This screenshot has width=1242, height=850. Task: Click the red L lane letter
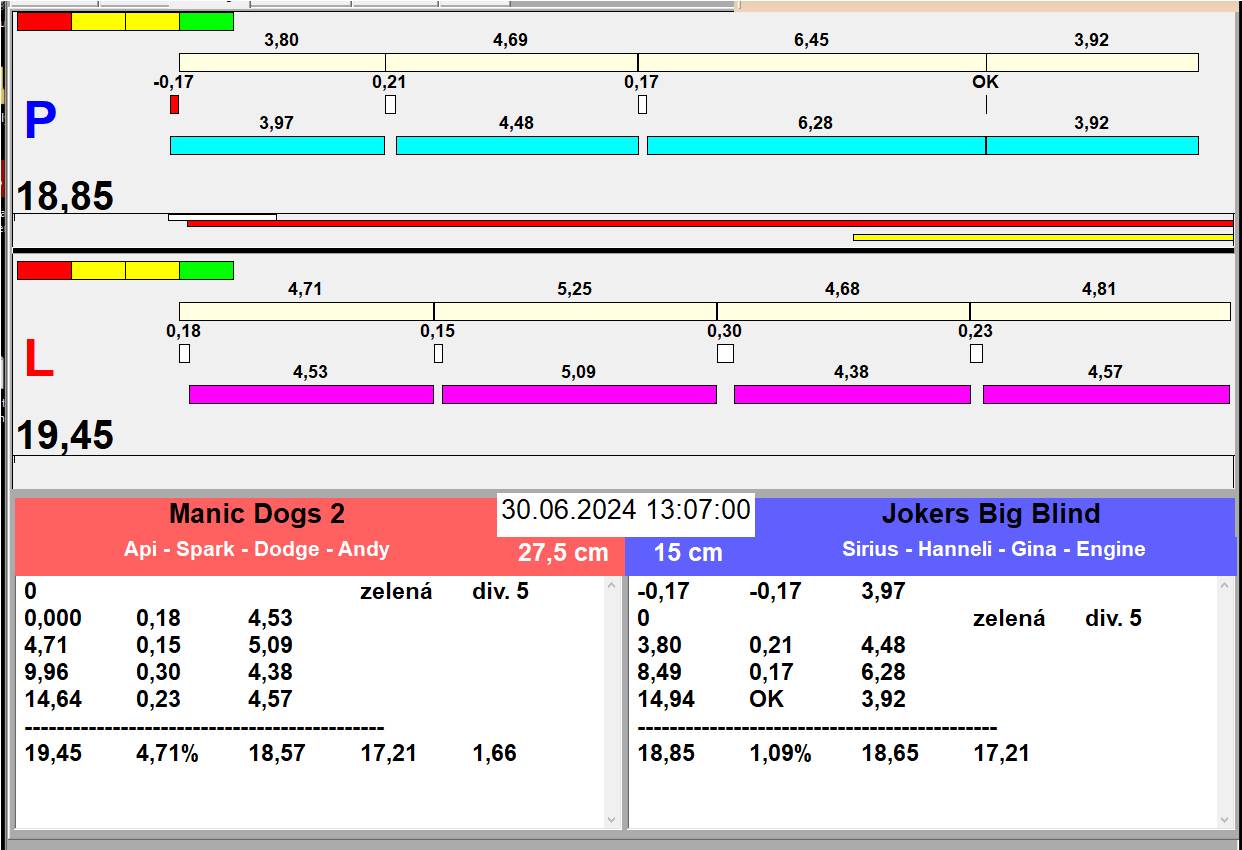click(x=38, y=360)
